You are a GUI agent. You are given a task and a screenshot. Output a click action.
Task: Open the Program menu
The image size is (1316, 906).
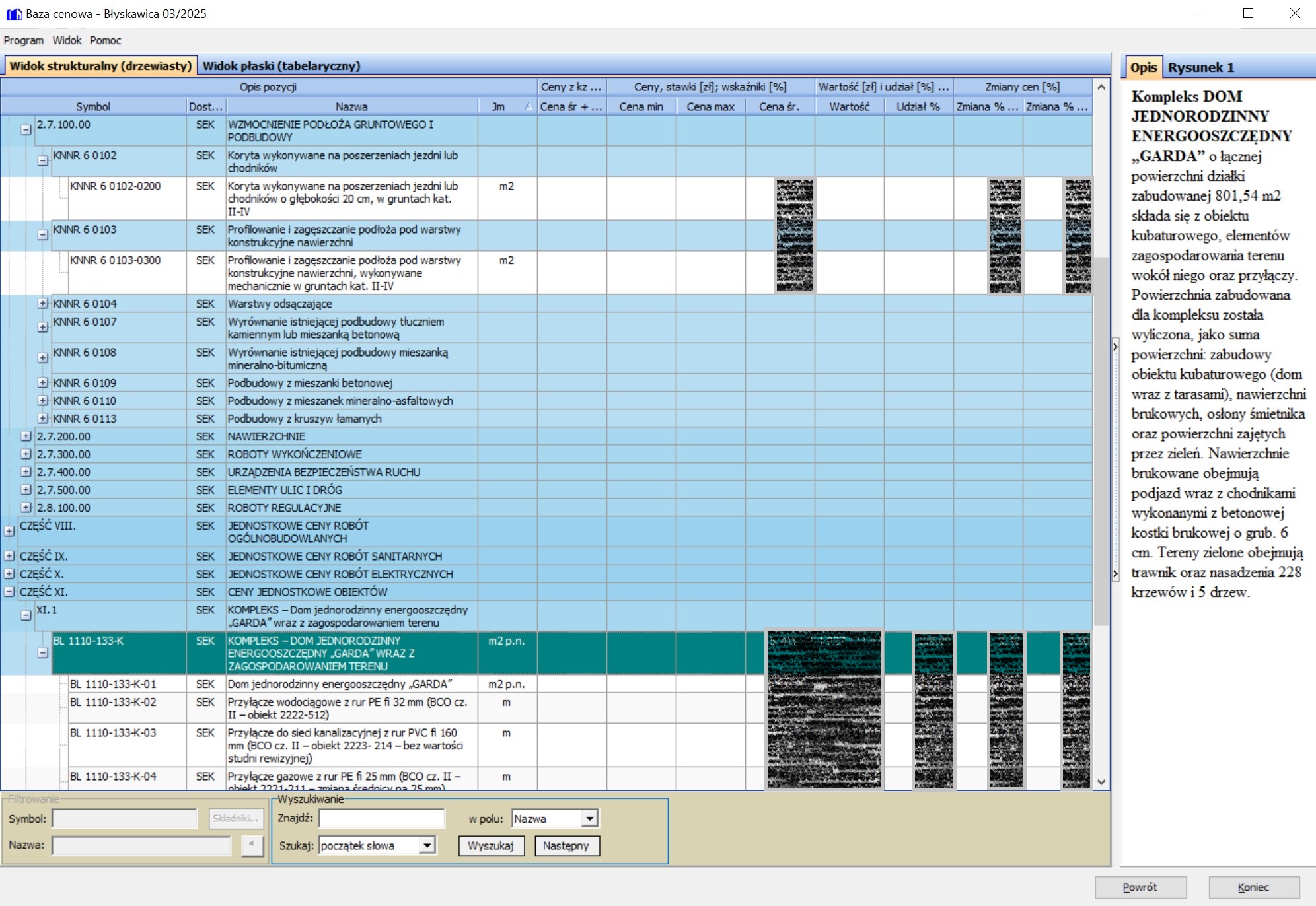click(24, 40)
